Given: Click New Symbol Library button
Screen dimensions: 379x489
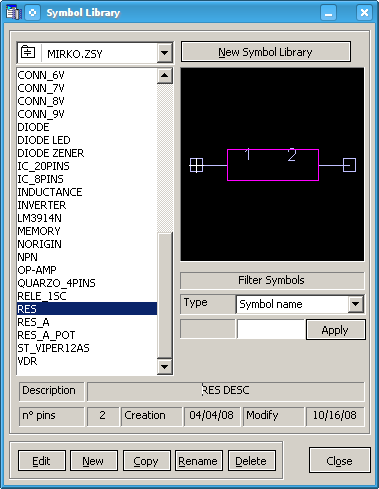Looking at the screenshot, I should click(x=266, y=52).
